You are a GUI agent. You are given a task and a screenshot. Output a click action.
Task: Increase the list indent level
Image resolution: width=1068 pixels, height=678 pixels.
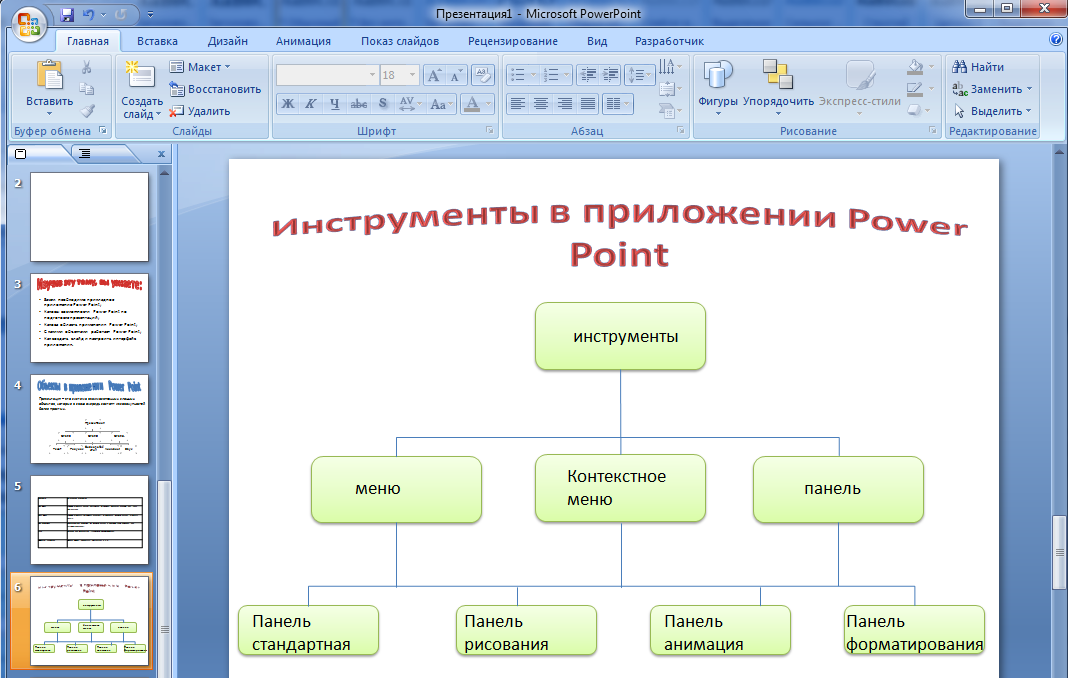click(611, 74)
